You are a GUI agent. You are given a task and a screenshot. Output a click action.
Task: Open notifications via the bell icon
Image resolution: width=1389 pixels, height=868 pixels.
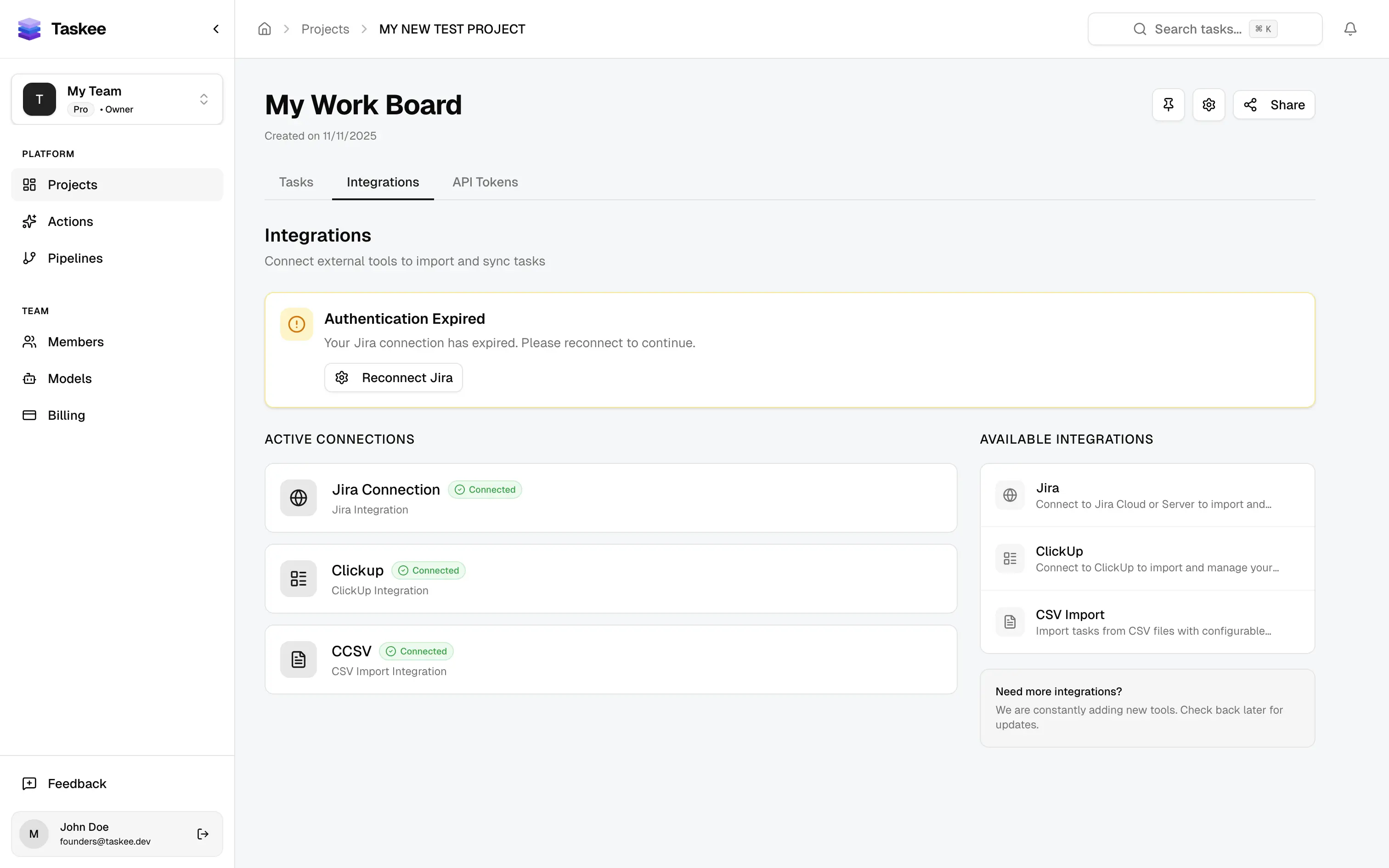(x=1350, y=28)
